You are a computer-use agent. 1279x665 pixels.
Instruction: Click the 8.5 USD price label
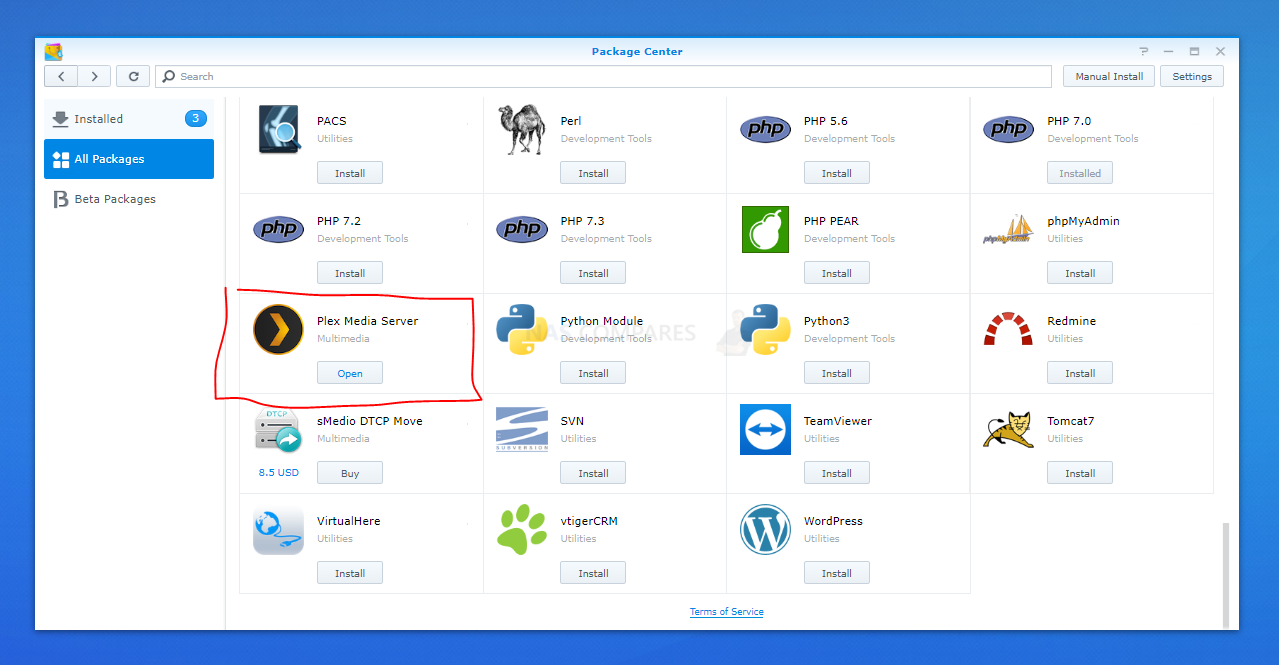click(278, 473)
